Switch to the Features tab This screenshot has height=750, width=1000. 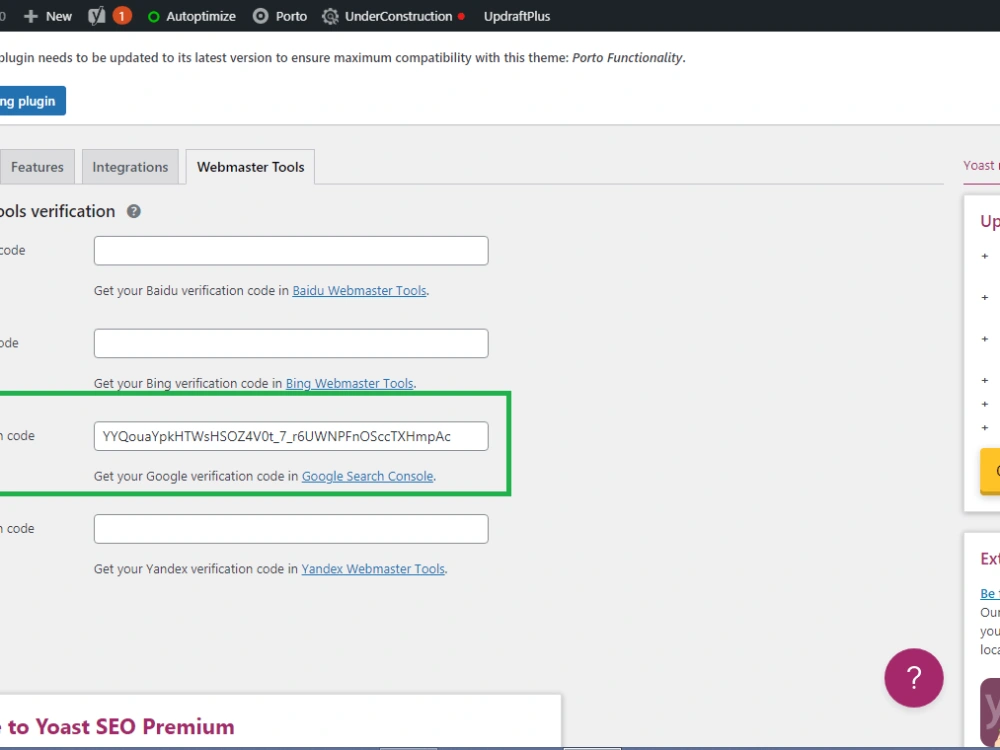click(37, 167)
